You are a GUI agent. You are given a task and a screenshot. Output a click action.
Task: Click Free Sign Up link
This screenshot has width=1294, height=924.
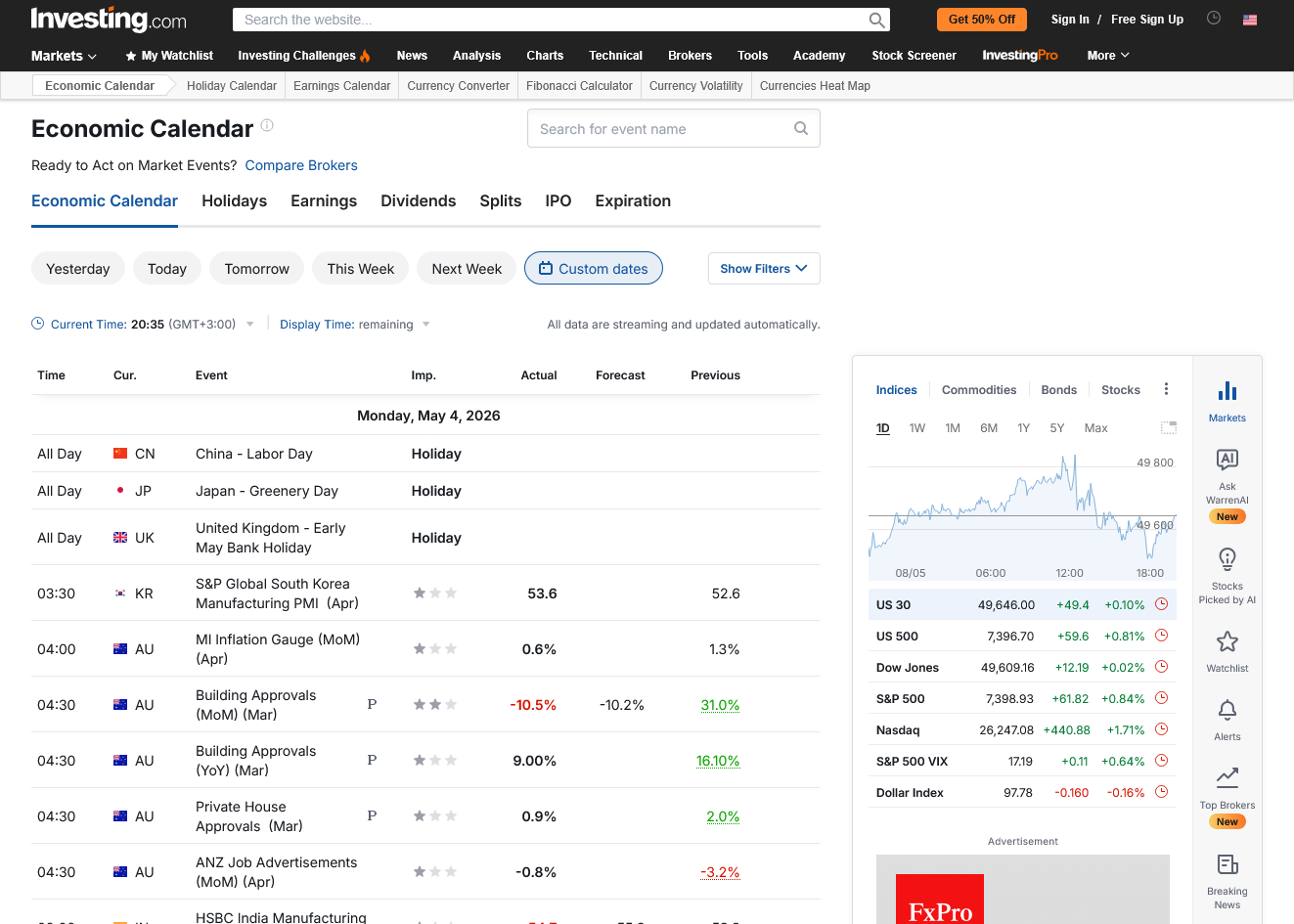(1147, 20)
